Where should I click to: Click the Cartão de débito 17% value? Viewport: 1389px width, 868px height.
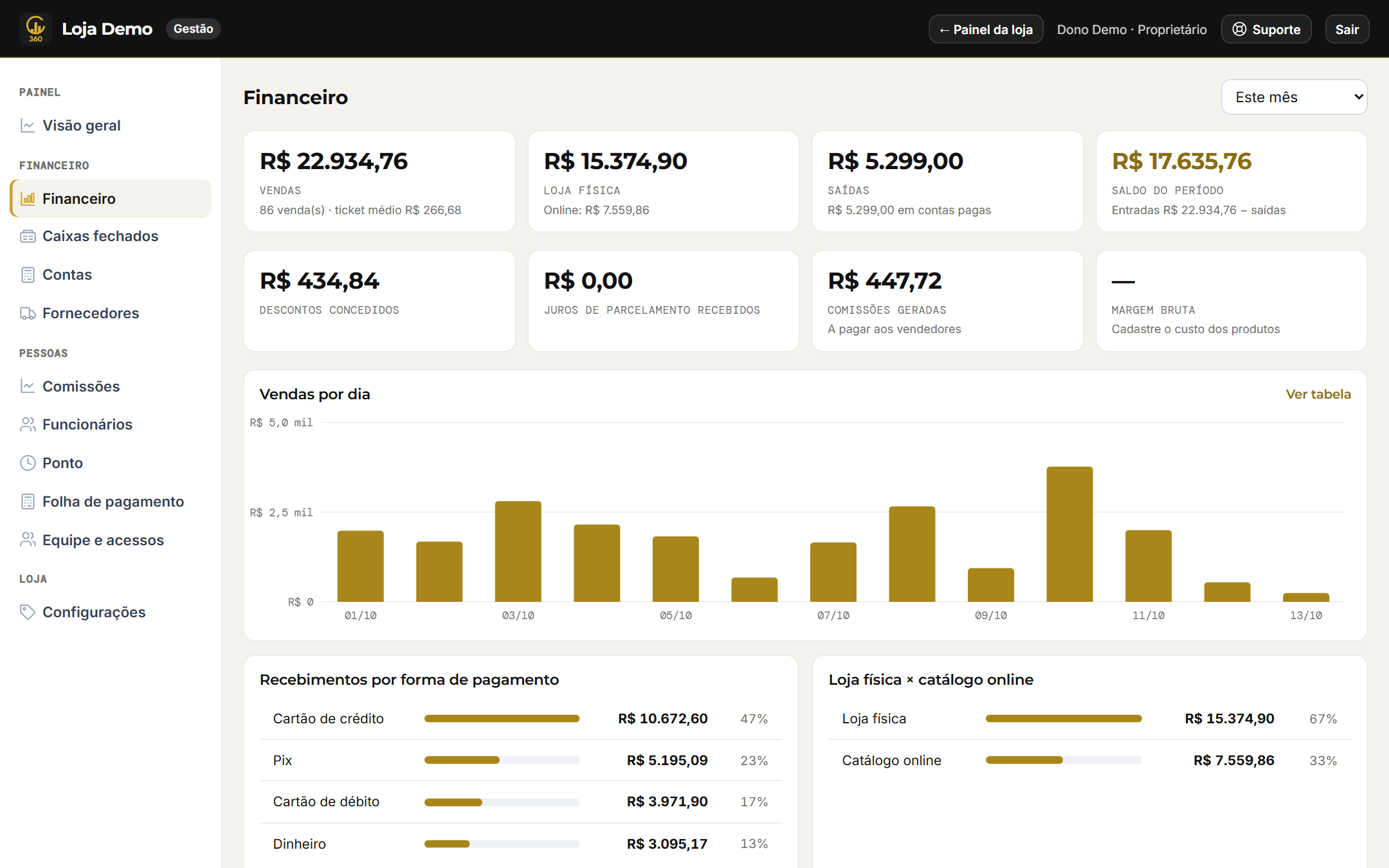tap(754, 802)
